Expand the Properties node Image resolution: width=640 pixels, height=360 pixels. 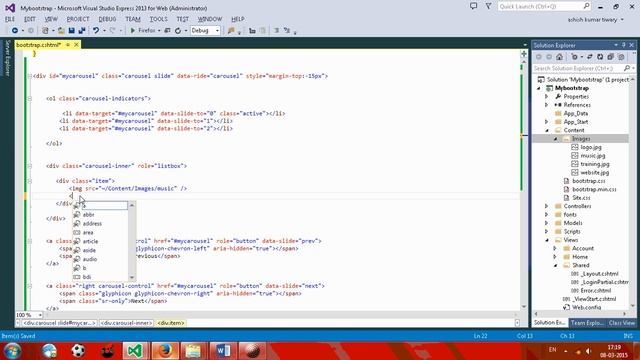tap(547, 97)
